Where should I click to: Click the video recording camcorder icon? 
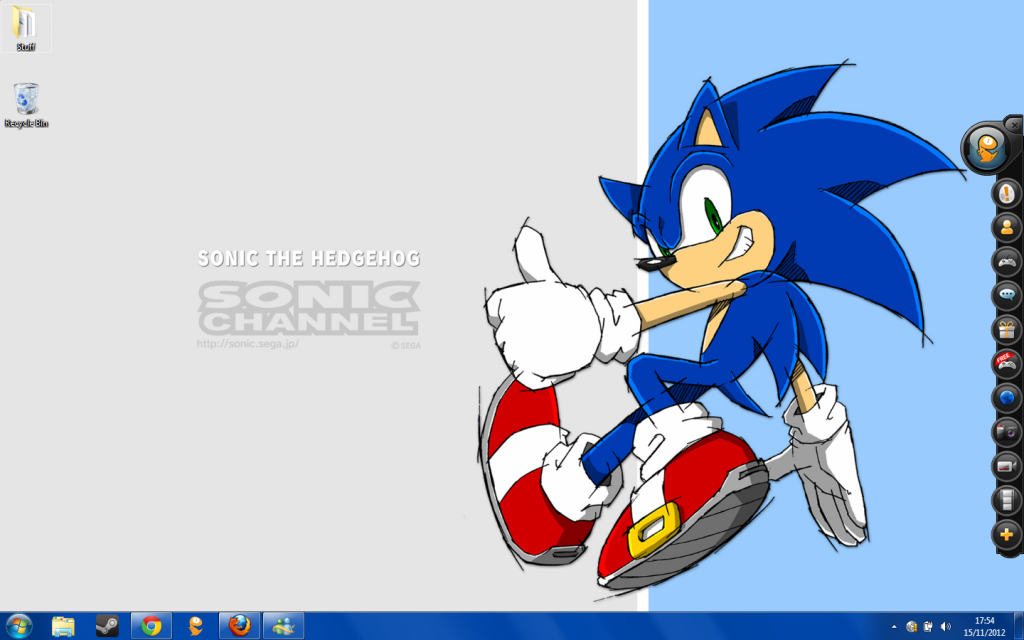[1006, 466]
